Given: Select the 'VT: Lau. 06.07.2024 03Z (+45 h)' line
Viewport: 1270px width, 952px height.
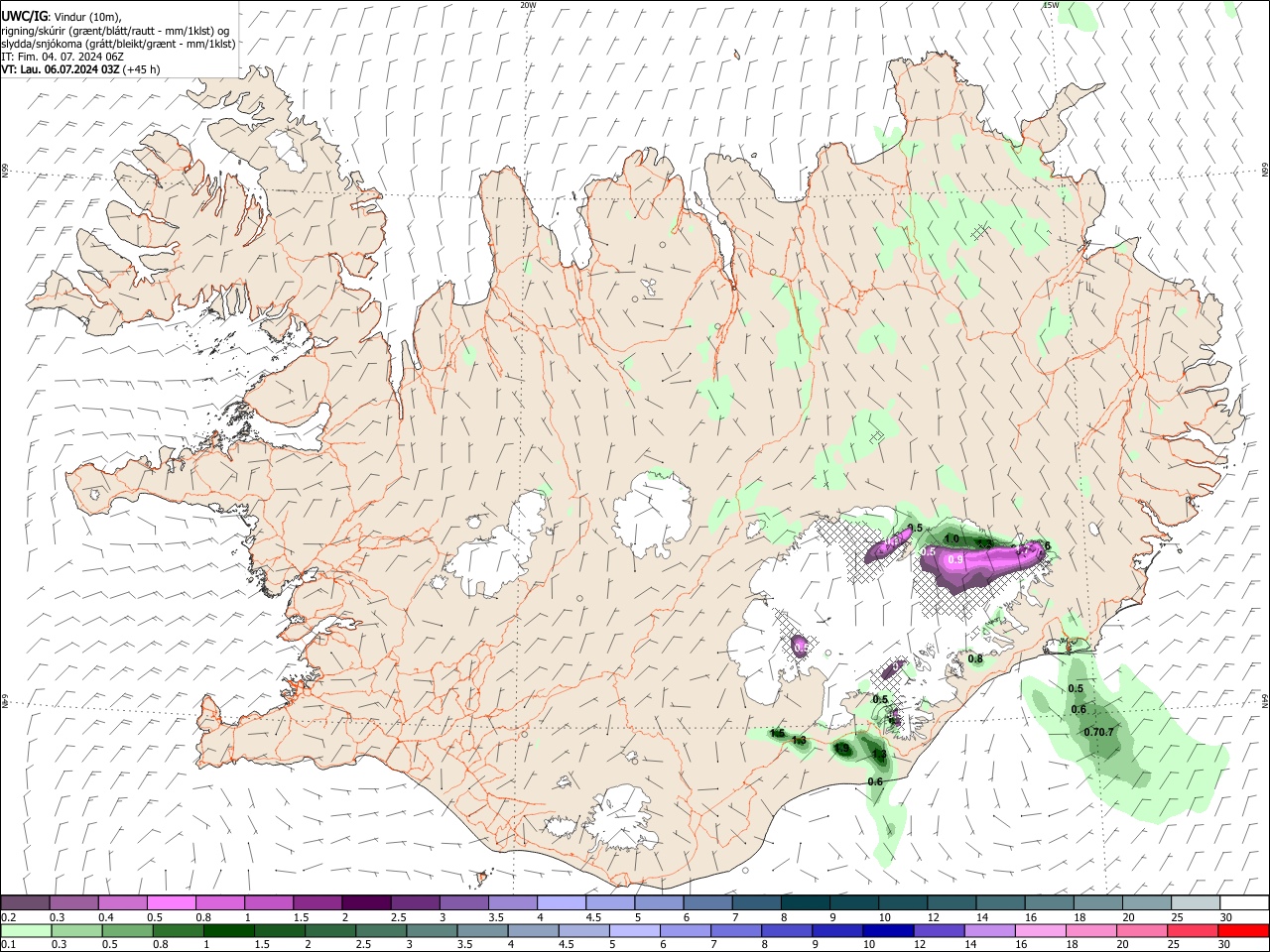Looking at the screenshot, I should (80, 69).
